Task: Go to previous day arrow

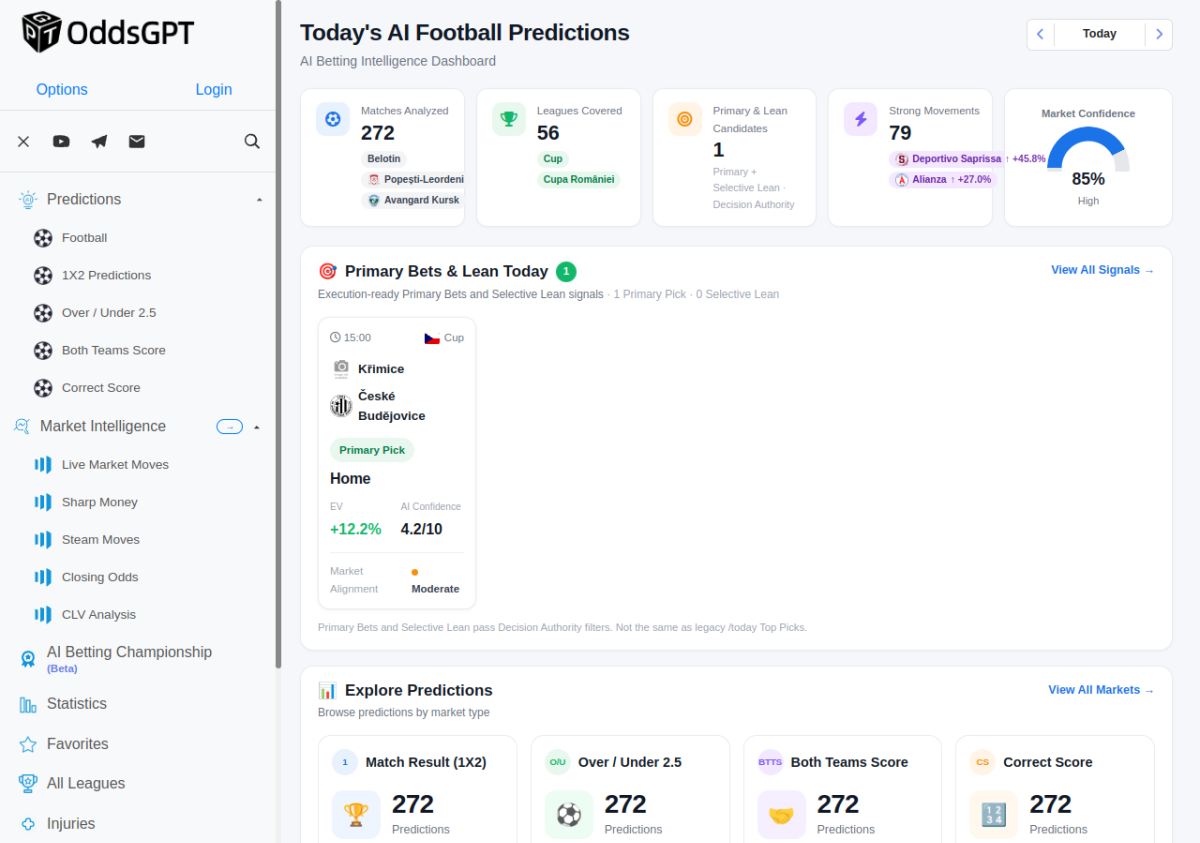Action: click(1040, 34)
